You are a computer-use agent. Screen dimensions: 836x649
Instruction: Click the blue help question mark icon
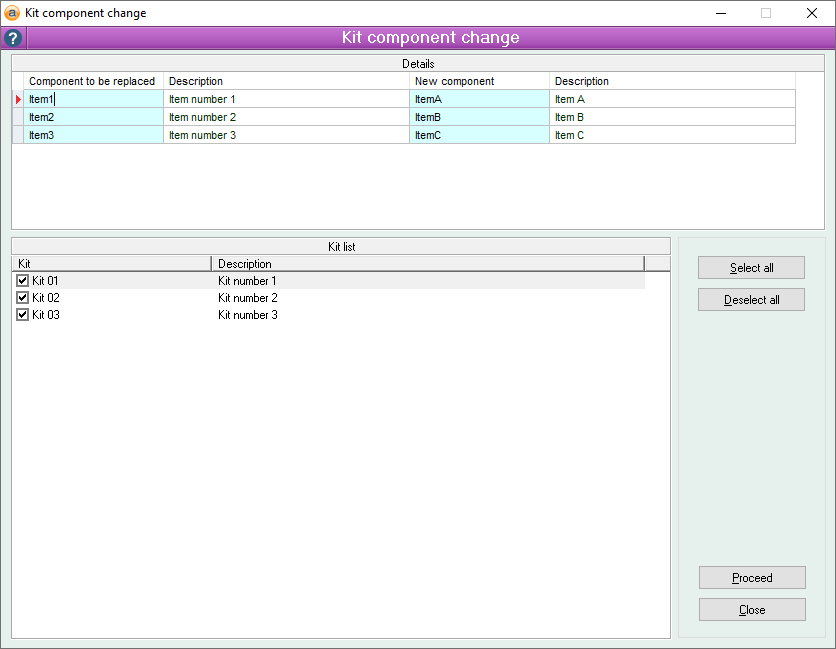coord(12,38)
